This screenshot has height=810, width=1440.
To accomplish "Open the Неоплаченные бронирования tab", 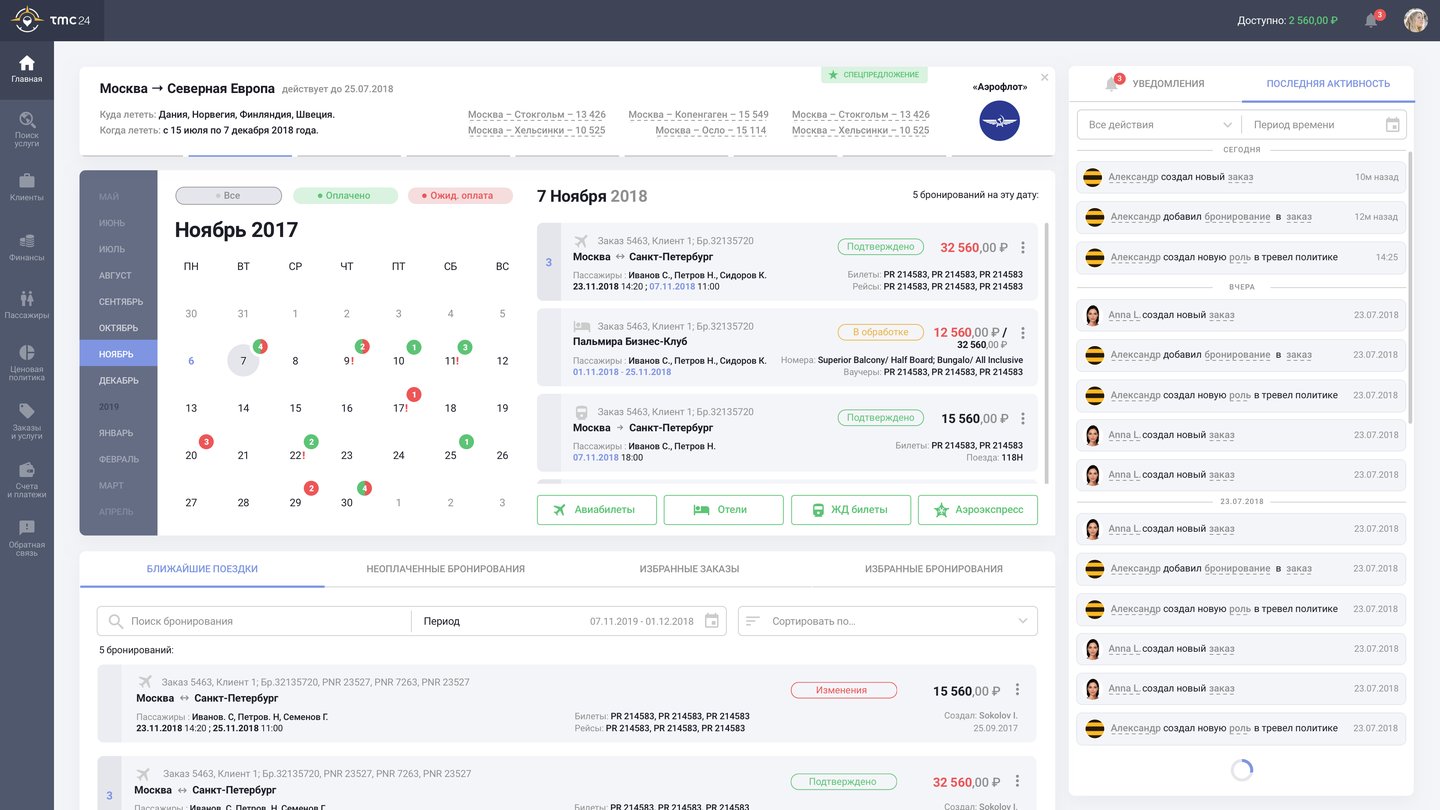I will tap(446, 569).
